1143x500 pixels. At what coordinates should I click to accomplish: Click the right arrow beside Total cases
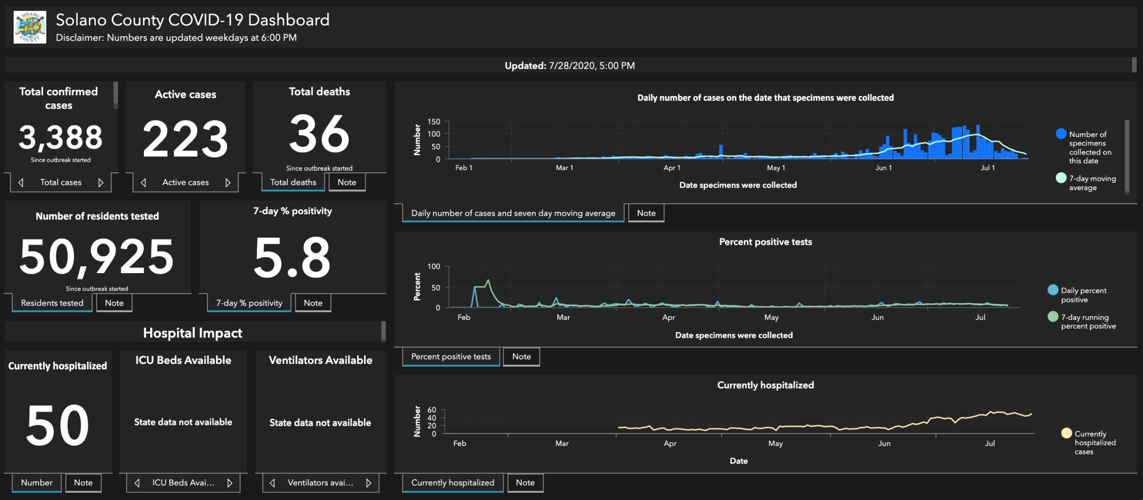pyautogui.click(x=100, y=183)
